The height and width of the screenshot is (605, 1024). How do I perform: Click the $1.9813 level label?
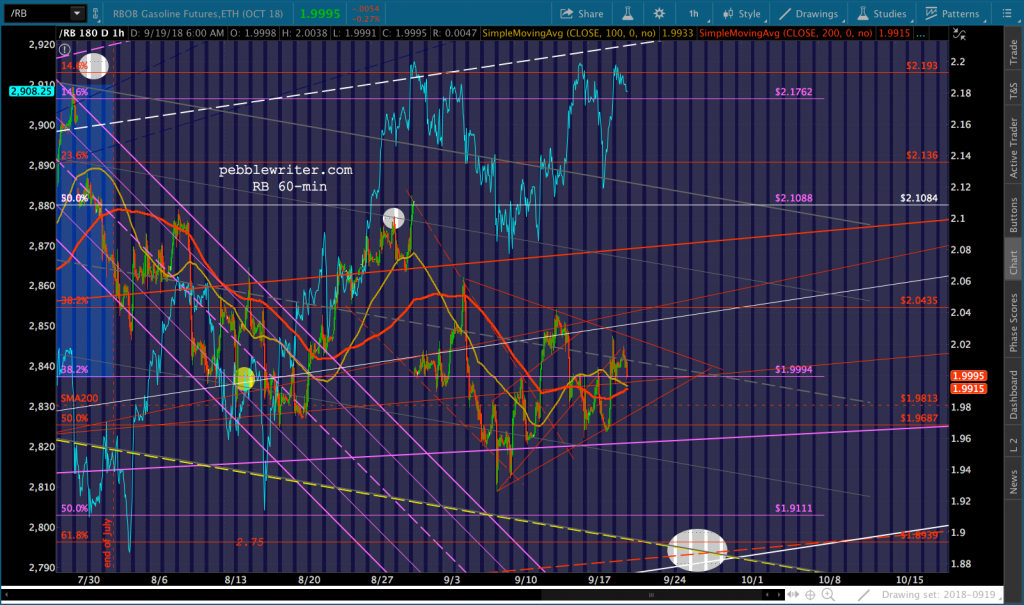click(x=918, y=398)
